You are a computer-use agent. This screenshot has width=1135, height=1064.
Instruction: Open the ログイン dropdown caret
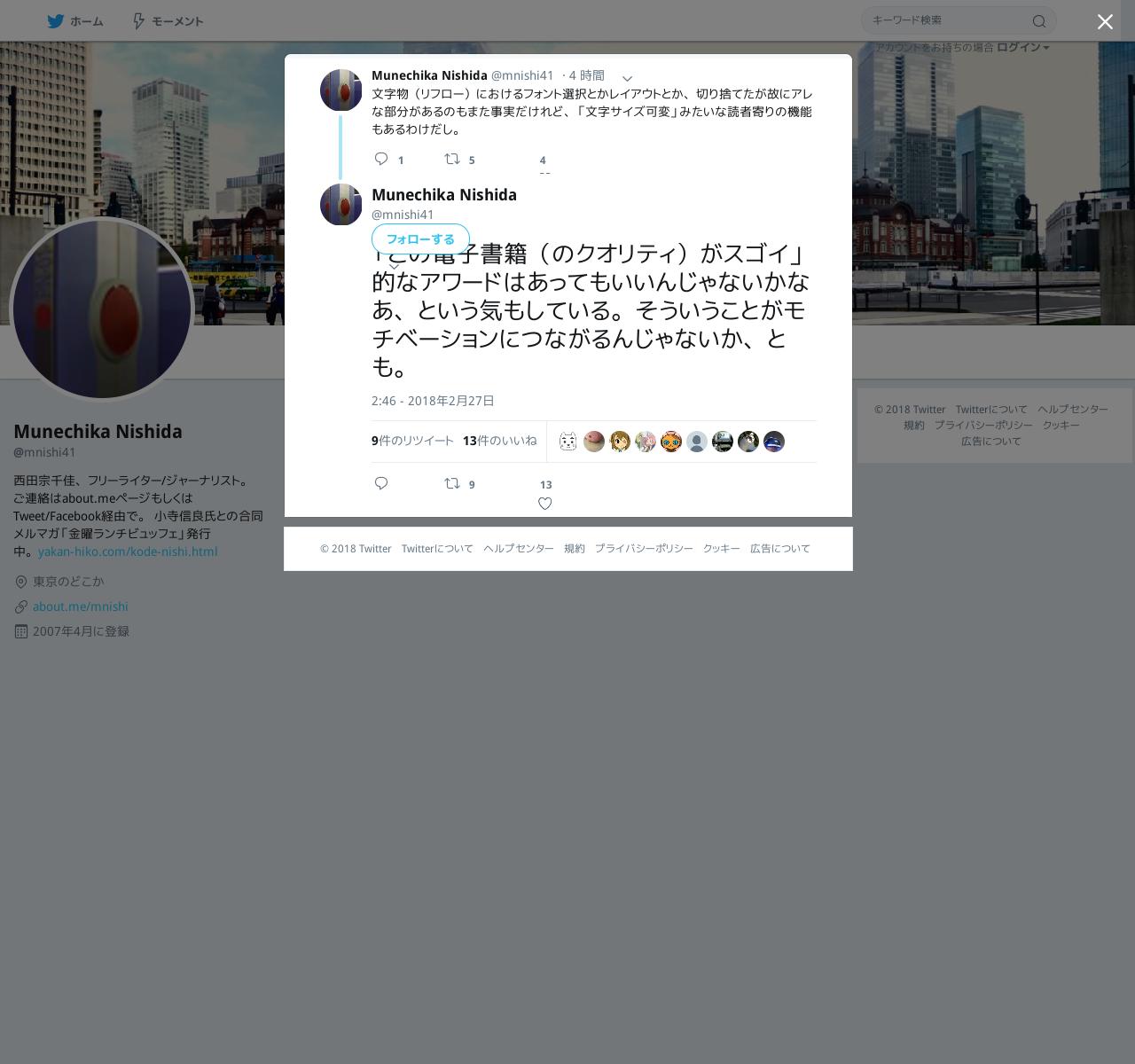click(1046, 48)
